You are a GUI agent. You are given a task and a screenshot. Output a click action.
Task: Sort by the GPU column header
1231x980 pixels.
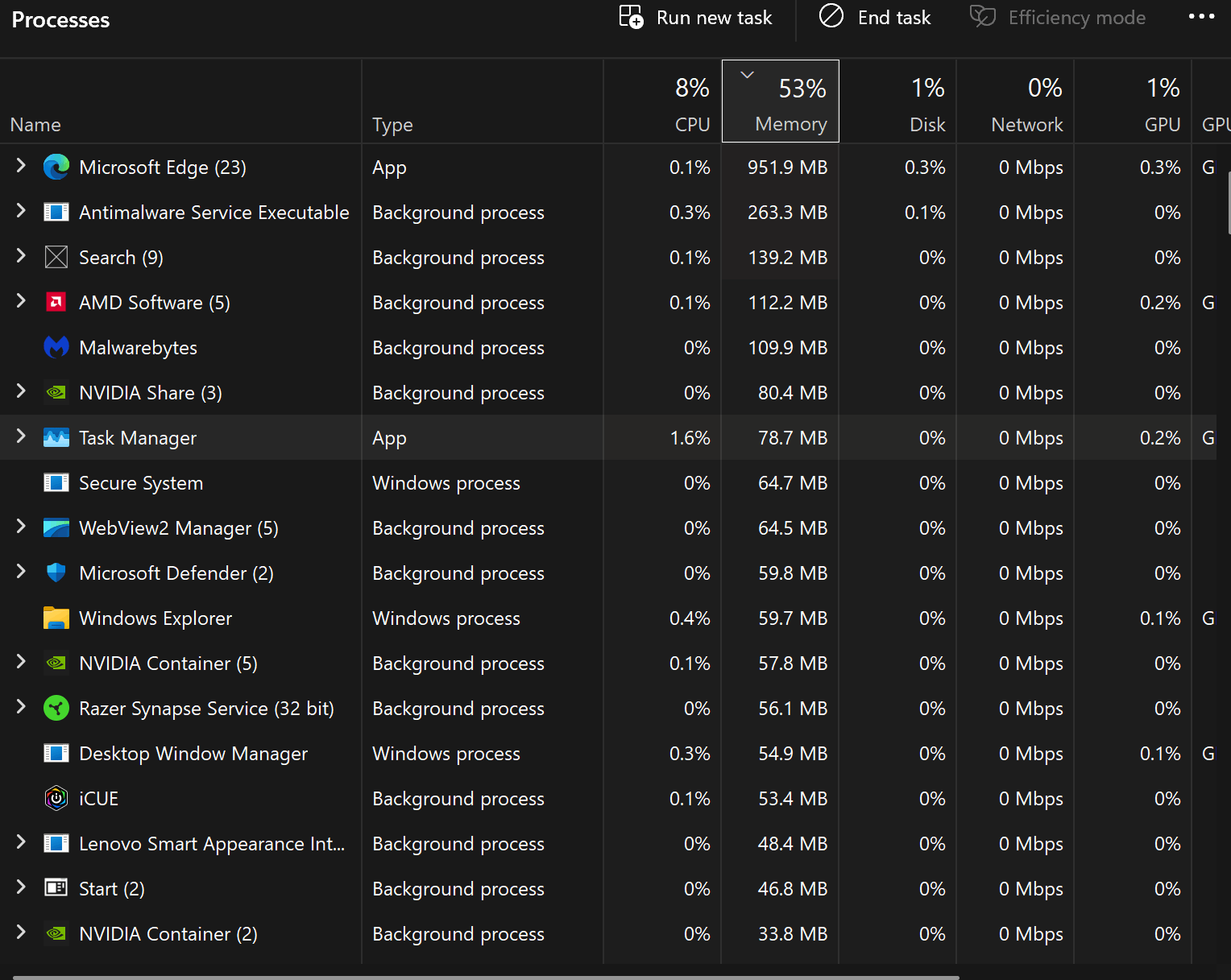click(1133, 101)
